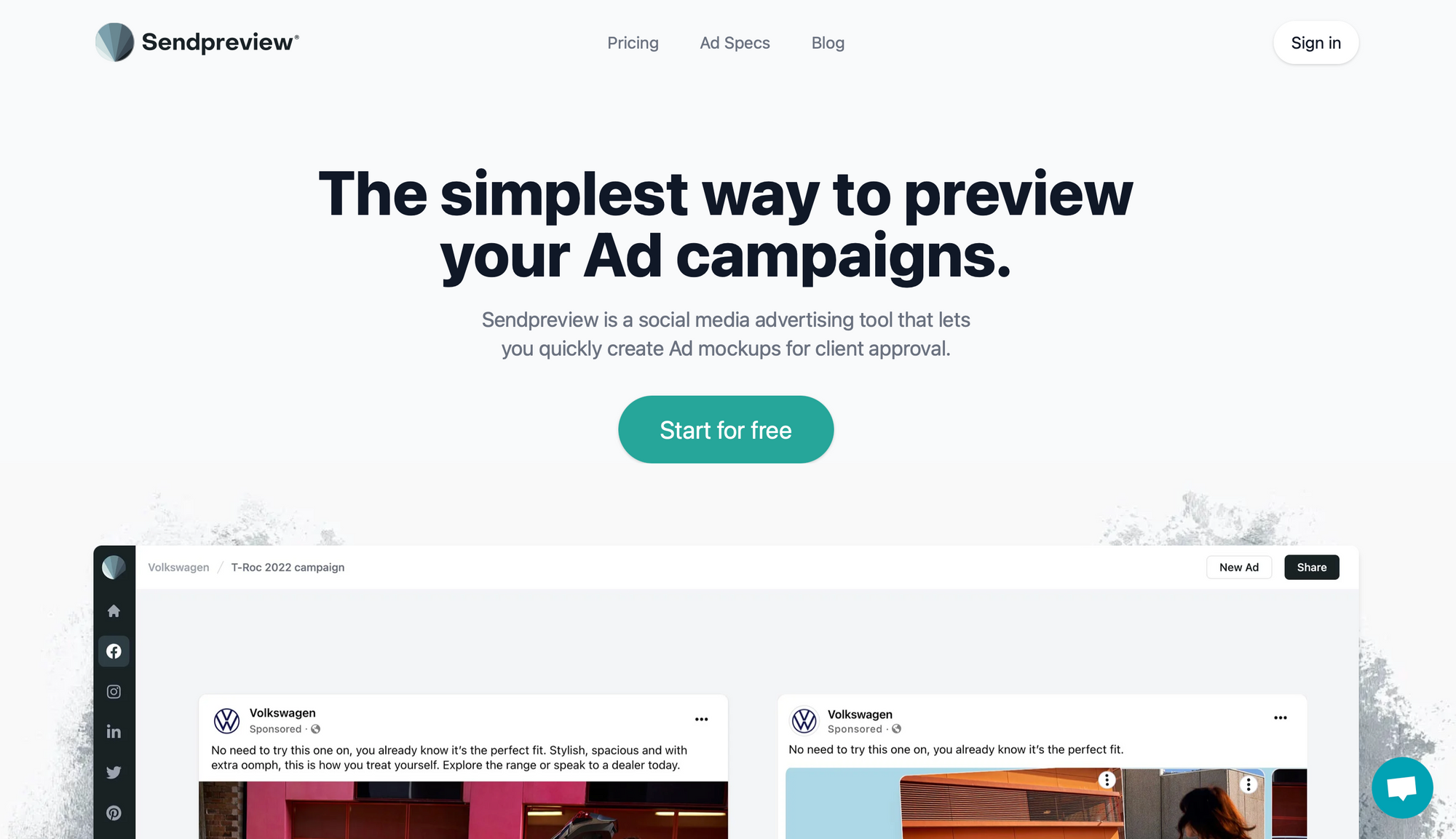
Task: Click the Twitter icon in sidebar
Action: [113, 772]
